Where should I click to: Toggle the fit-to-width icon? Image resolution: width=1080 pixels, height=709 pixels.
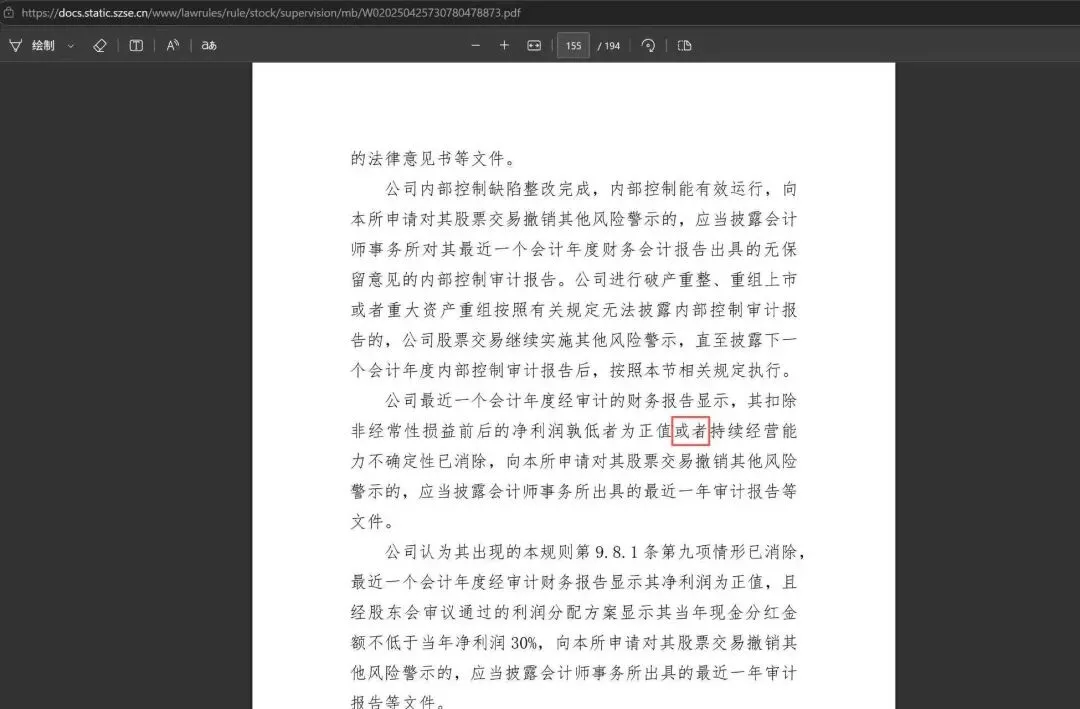tap(534, 45)
